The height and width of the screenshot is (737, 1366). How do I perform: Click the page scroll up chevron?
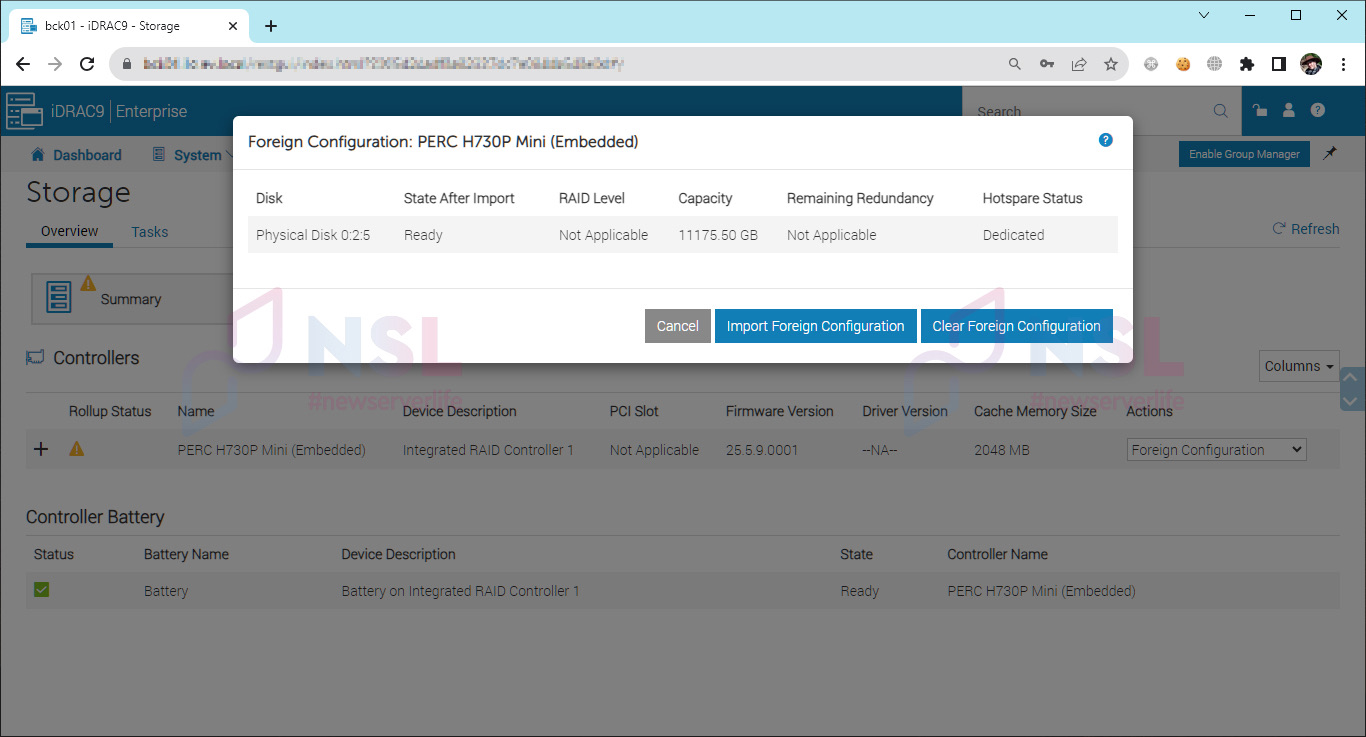pyautogui.click(x=1350, y=378)
